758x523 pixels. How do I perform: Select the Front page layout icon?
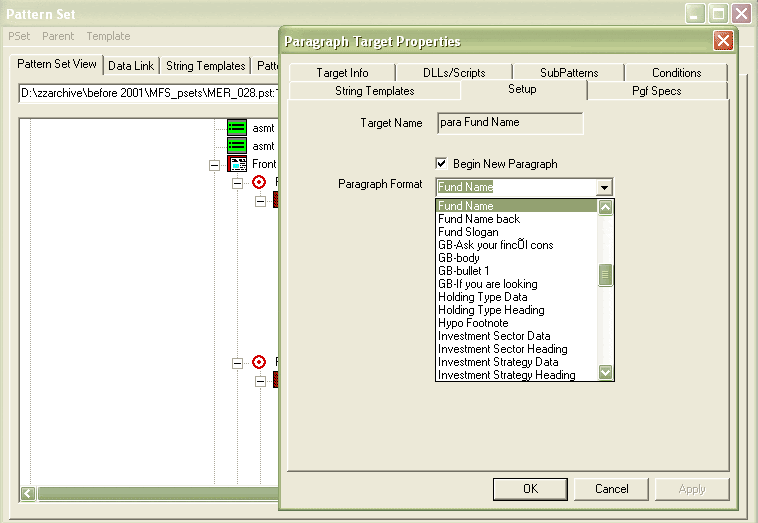[237, 164]
